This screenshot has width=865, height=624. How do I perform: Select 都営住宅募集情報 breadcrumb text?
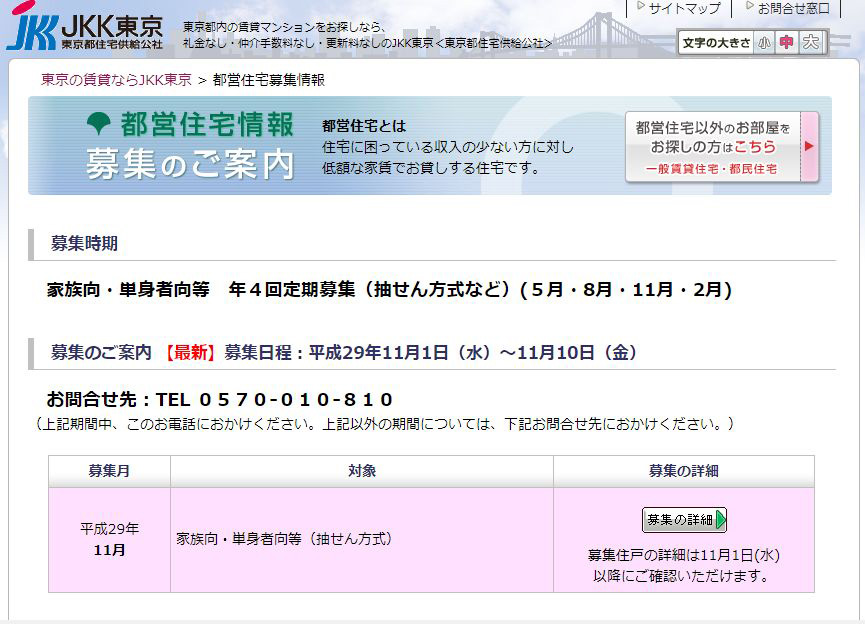click(269, 80)
